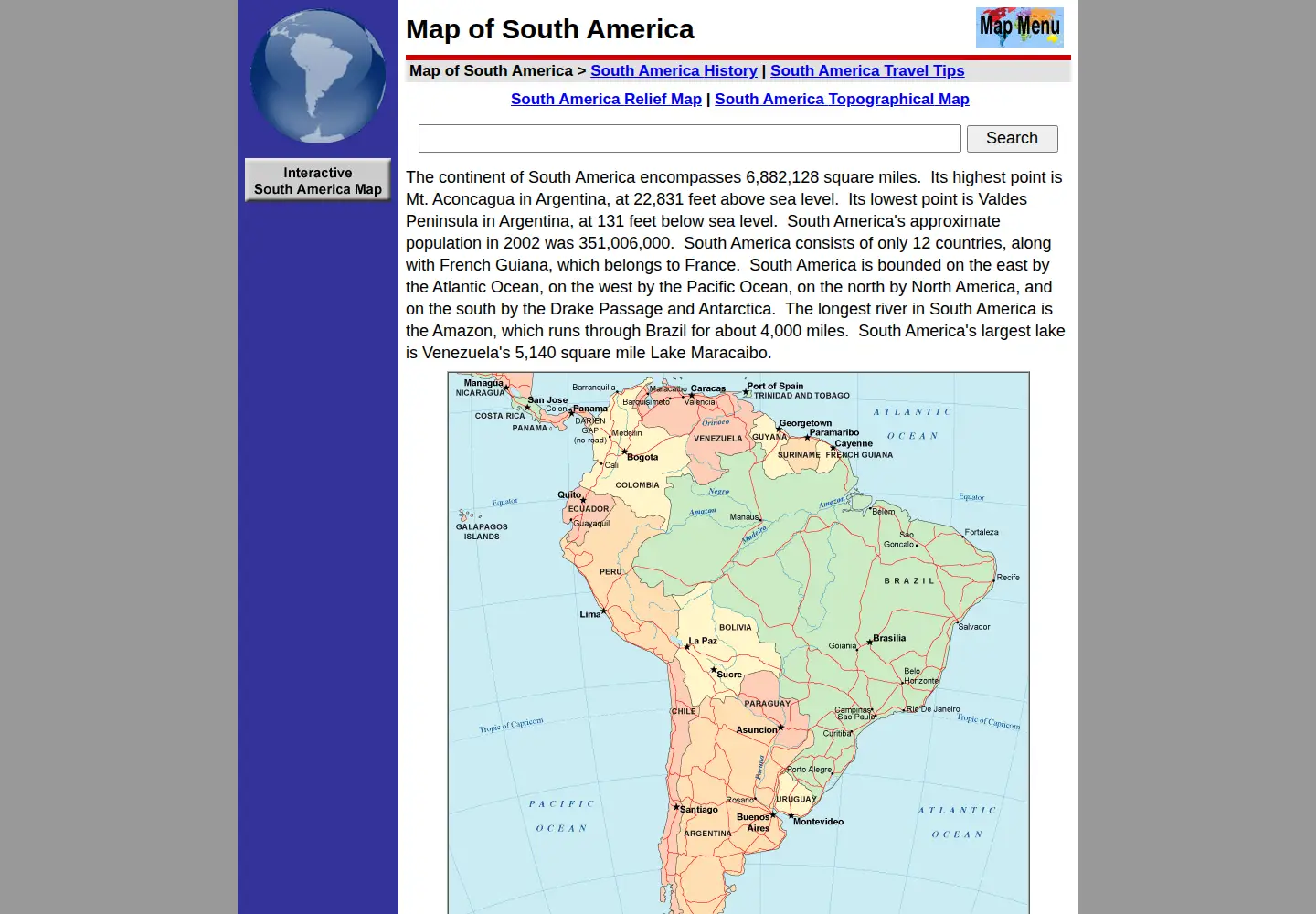This screenshot has height=914, width=1316.
Task: Click the BRAZIL country label
Action: [x=909, y=581]
